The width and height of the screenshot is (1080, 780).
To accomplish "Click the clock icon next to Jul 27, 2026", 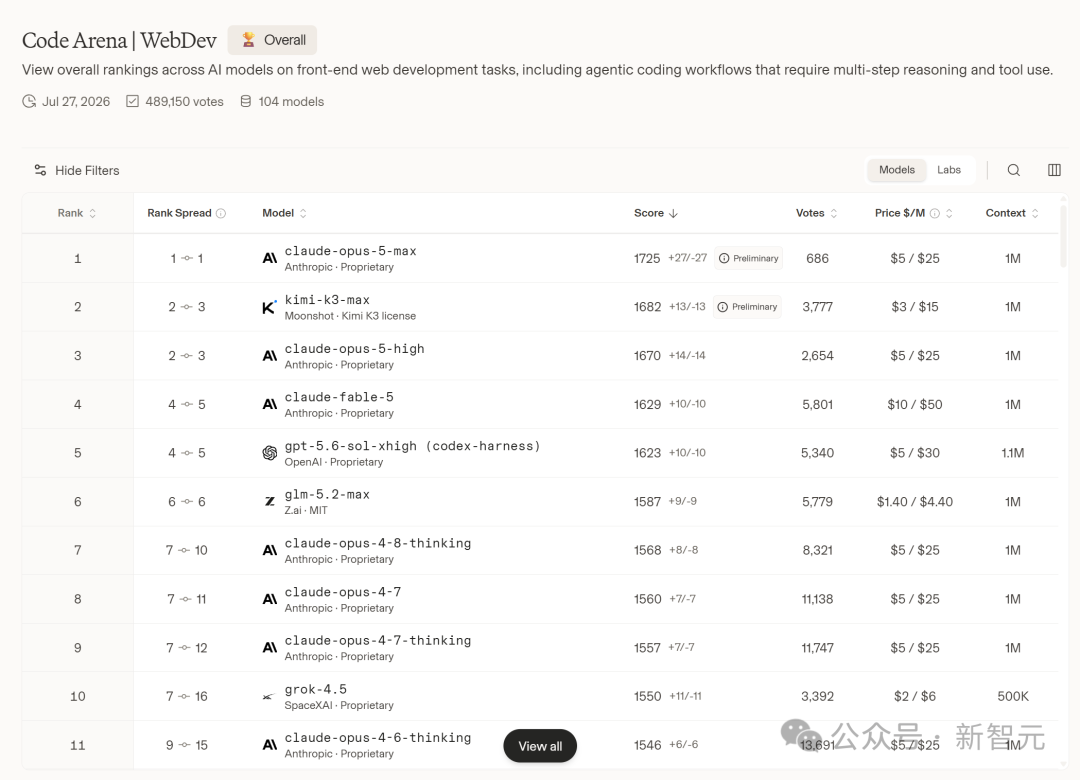I will [29, 101].
